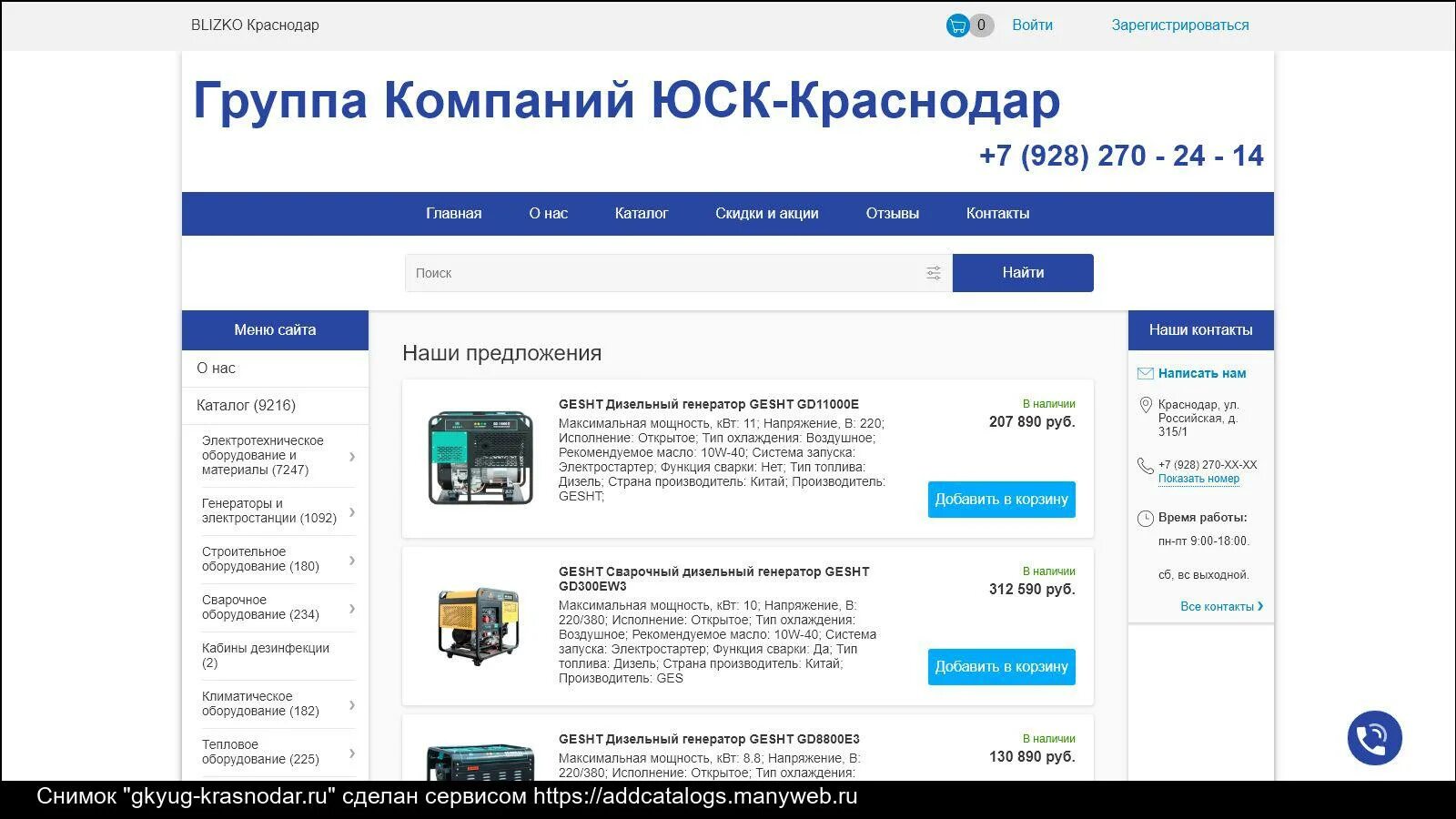Open О нас in the blue navigation bar

549,214
